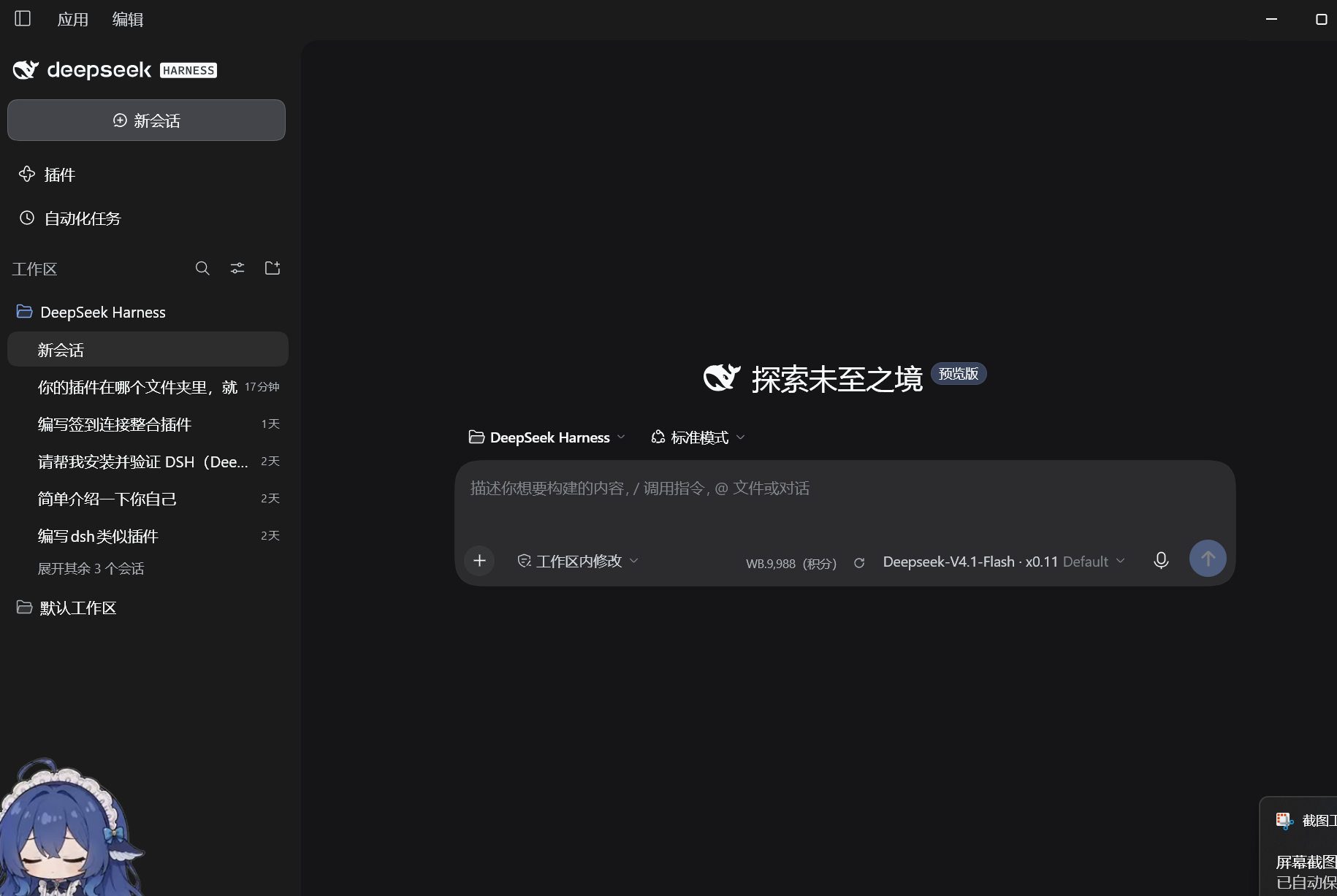
Task: Select the 新会话 conversation in workspace list
Action: click(x=148, y=349)
